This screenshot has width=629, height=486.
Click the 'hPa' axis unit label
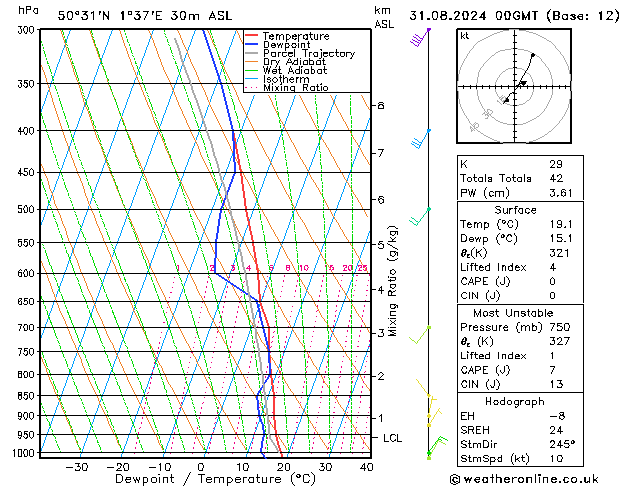click(x=28, y=10)
